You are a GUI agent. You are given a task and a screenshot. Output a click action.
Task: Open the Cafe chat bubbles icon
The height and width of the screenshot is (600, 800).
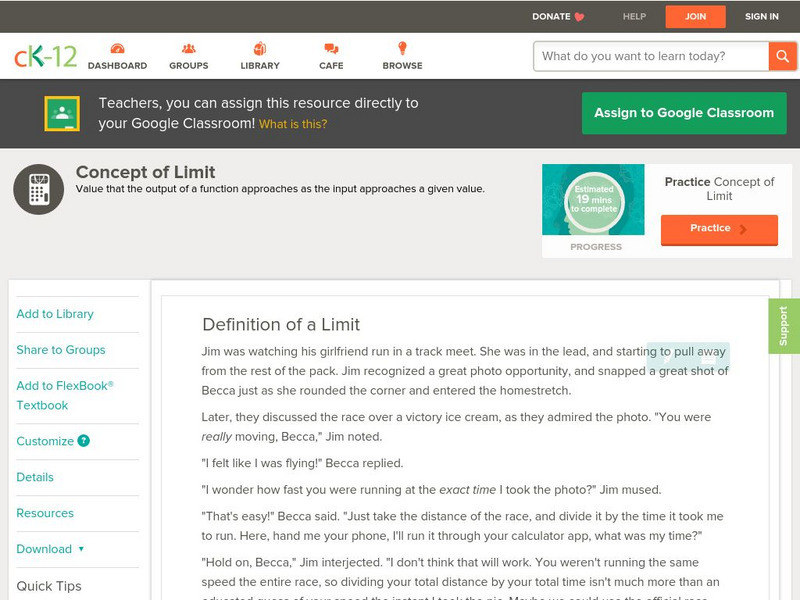pyautogui.click(x=331, y=48)
